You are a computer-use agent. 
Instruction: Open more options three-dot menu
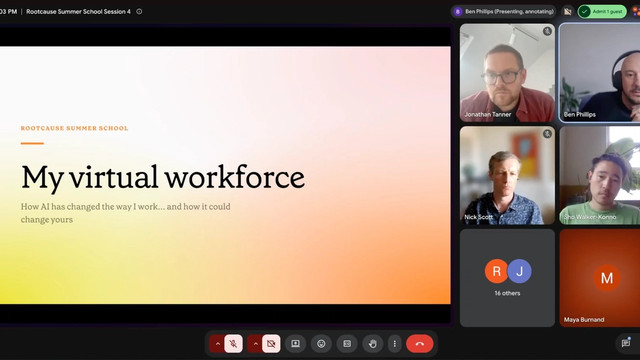394,344
